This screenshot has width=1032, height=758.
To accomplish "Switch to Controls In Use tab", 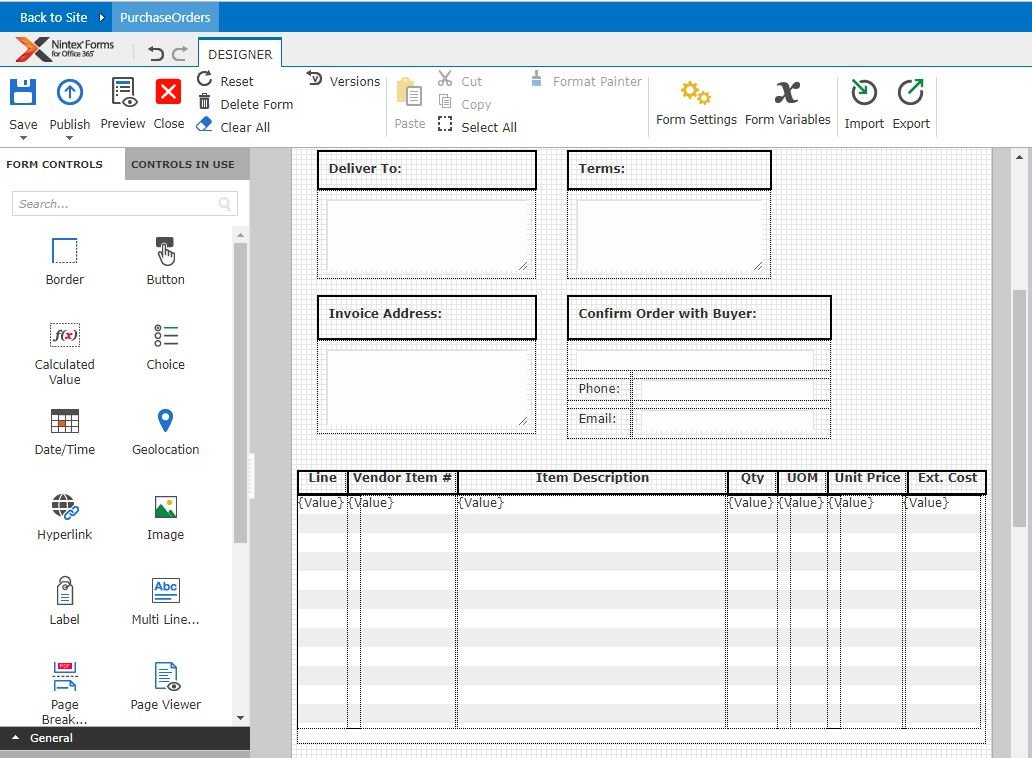I will pos(183,164).
